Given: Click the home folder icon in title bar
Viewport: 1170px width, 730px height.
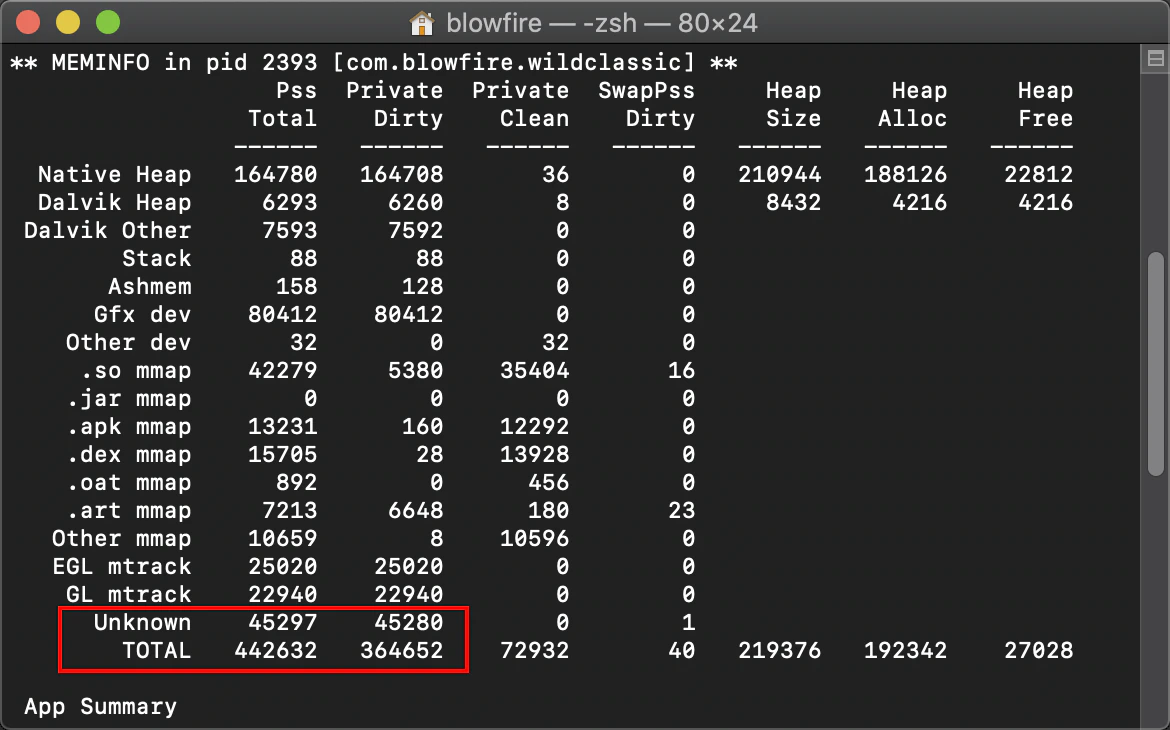Looking at the screenshot, I should pyautogui.click(x=422, y=23).
